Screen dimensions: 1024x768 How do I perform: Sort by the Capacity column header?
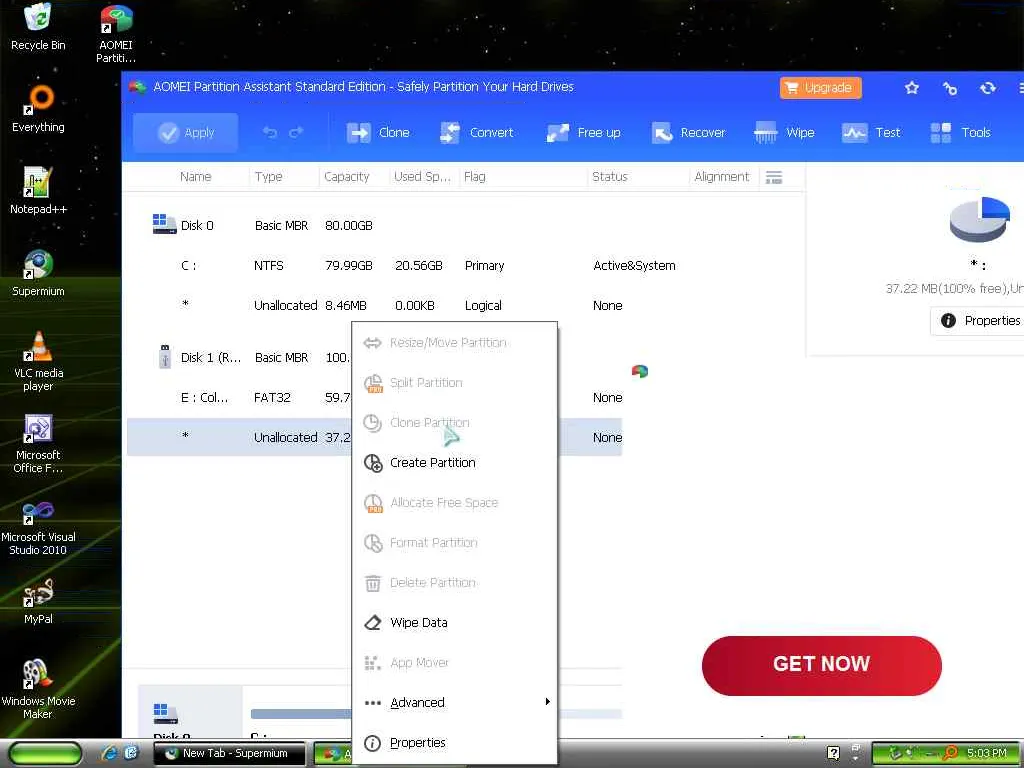click(x=346, y=176)
